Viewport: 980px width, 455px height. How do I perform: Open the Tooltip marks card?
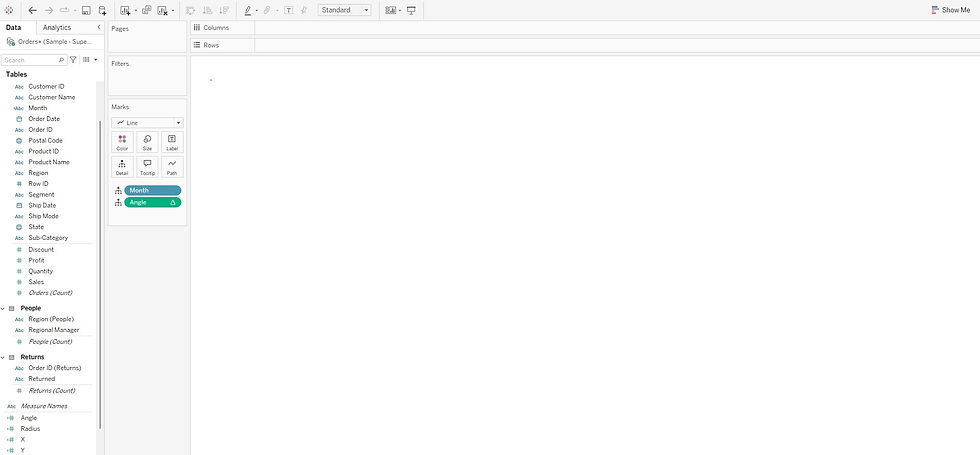(x=148, y=167)
